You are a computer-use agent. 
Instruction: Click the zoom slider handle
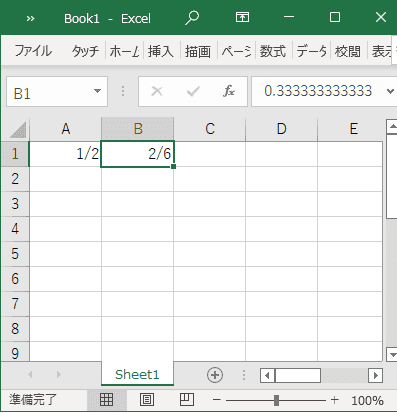coord(276,400)
